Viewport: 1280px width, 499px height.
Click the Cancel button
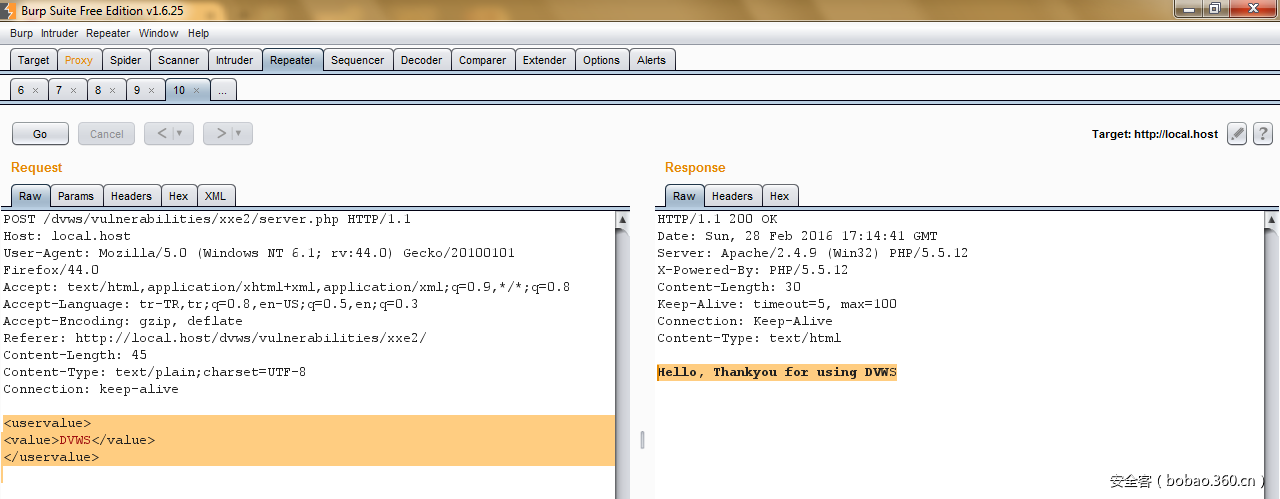[106, 134]
